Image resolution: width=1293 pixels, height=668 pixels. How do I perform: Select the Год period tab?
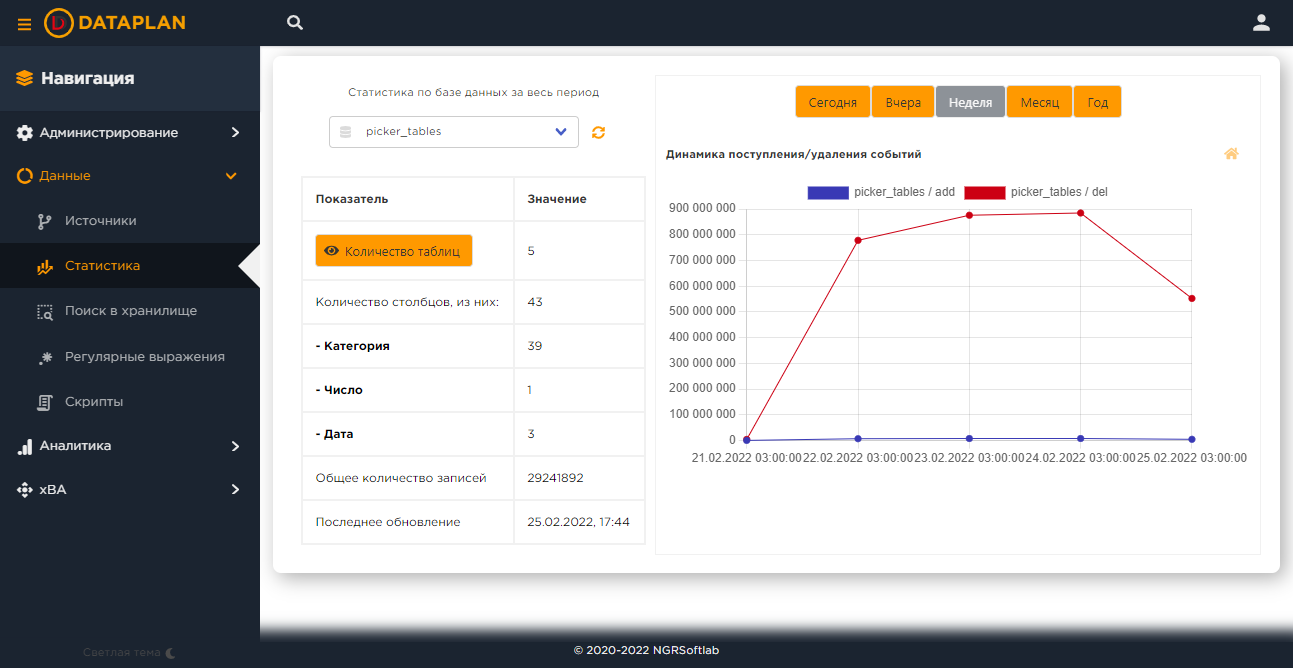point(1098,102)
